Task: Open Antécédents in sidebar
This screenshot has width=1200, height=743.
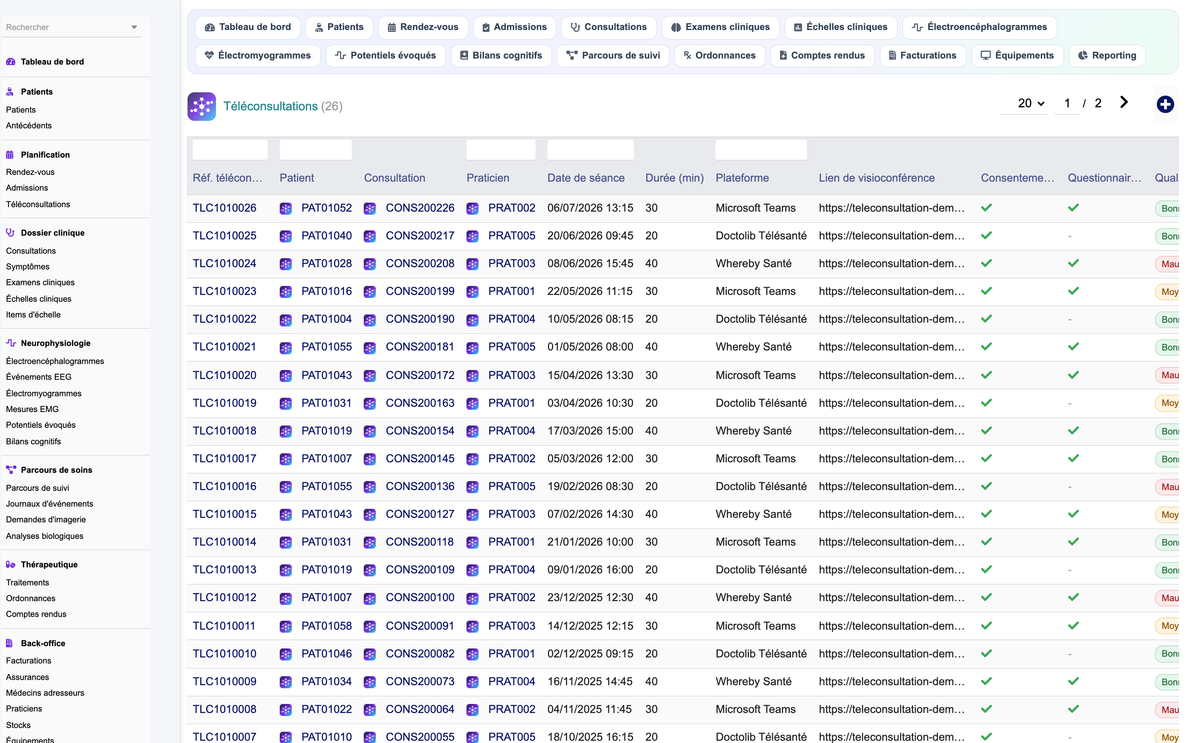Action: tap(29, 126)
